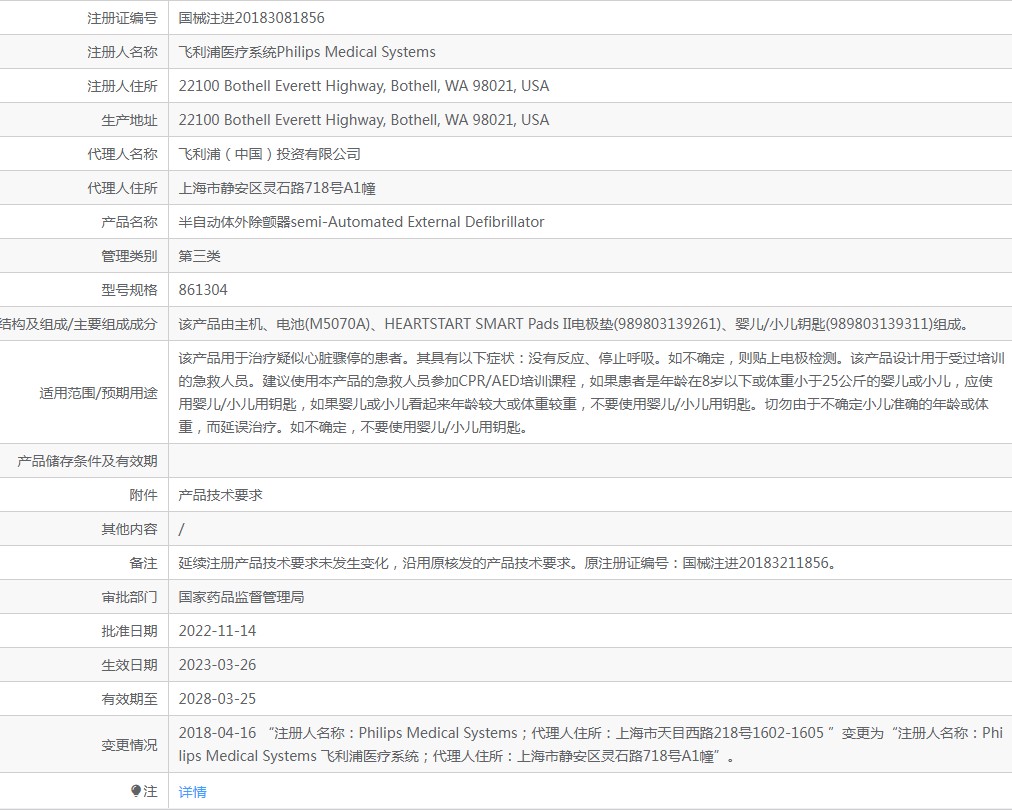Screen dimensions: 1012x810
Task: Click the 管理类别 value 第三类
Action: coord(199,256)
